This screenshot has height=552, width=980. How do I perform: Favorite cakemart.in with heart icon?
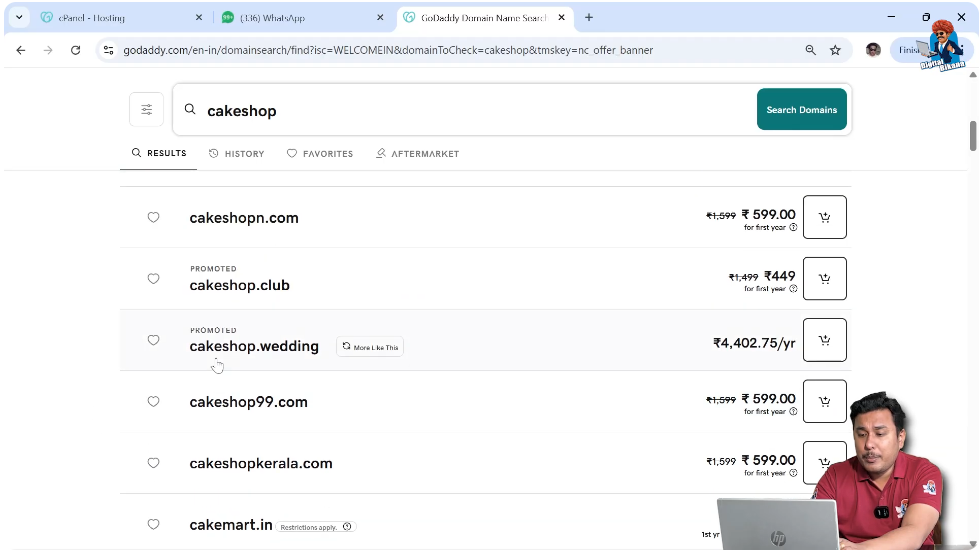point(153,524)
